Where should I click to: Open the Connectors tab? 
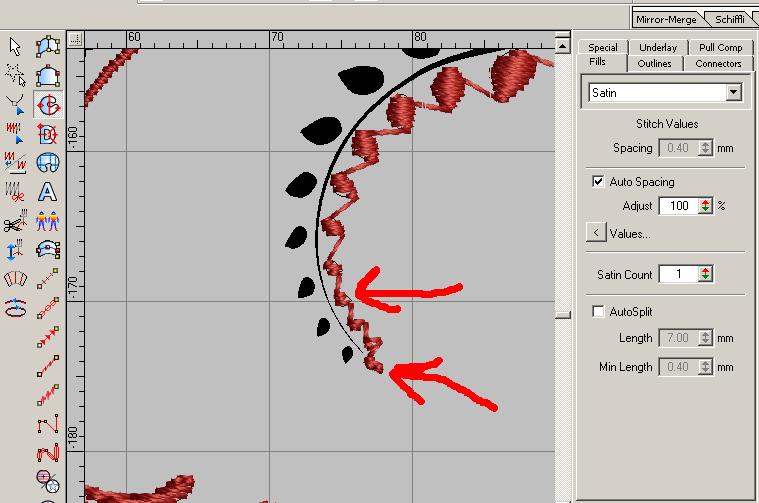point(718,63)
